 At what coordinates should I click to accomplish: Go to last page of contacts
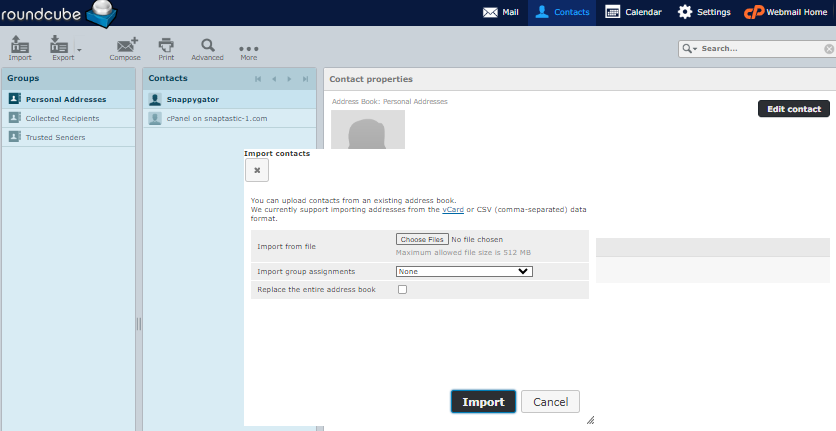click(x=305, y=79)
